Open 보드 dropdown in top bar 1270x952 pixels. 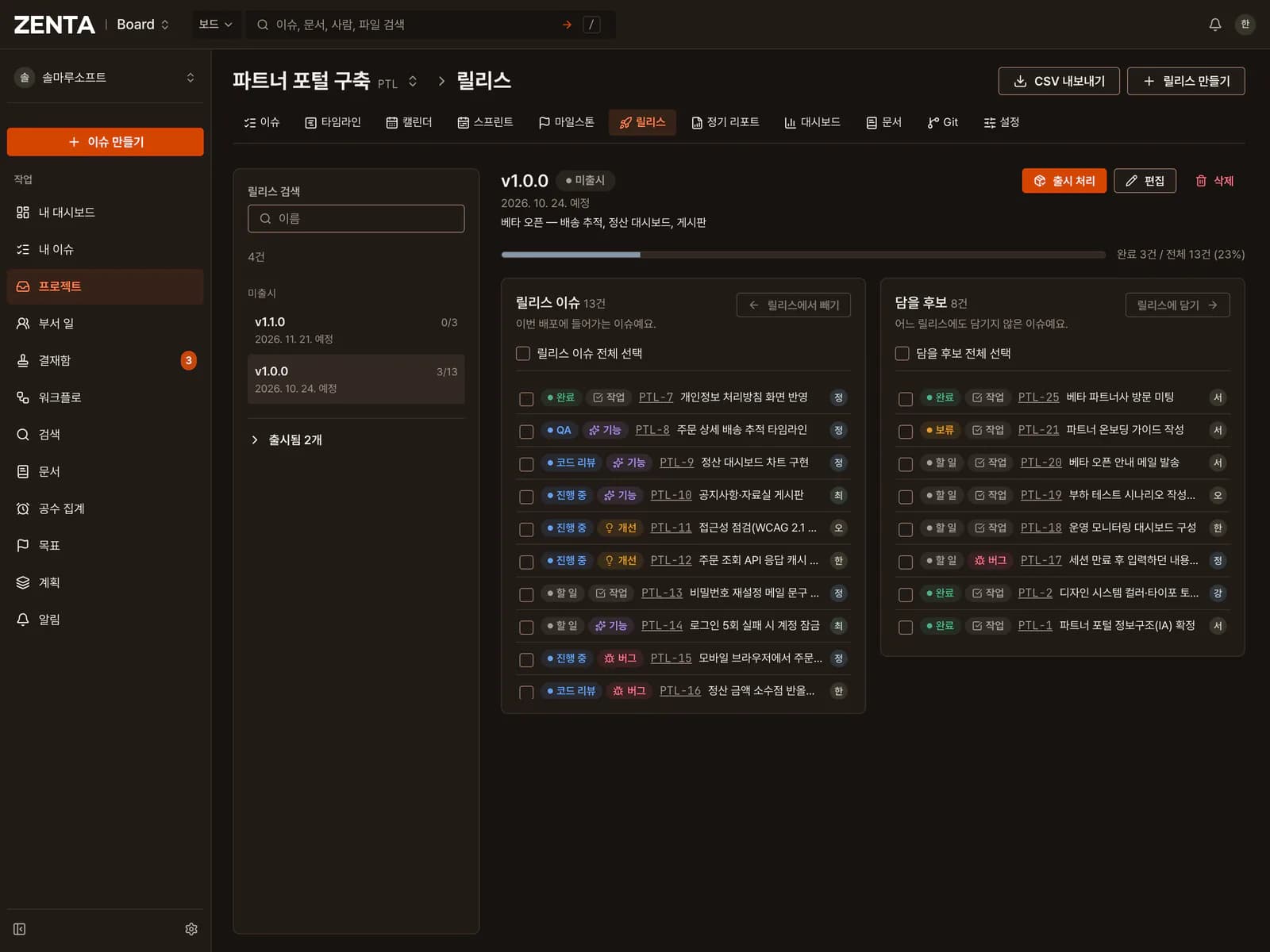click(215, 25)
